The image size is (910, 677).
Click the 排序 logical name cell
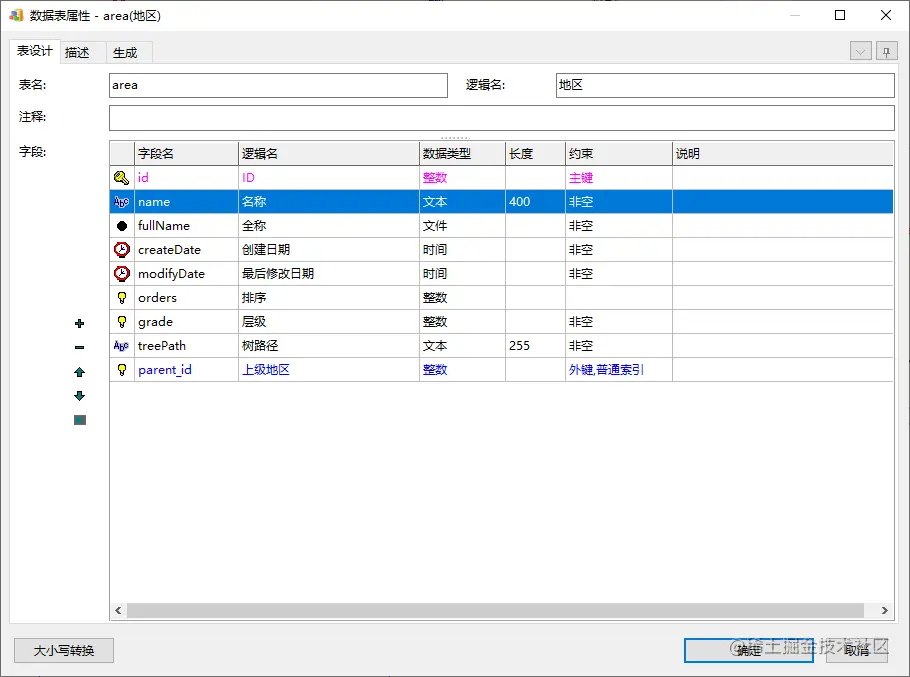click(328, 298)
